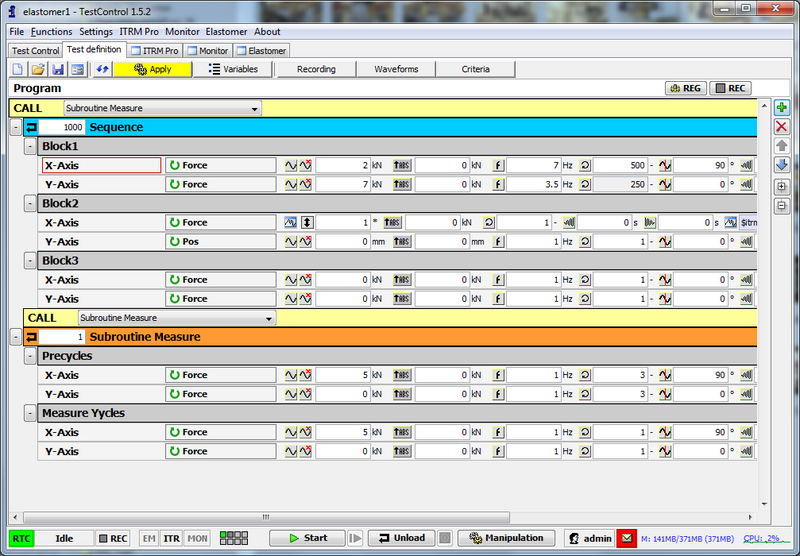Viewport: 800px width, 556px height.
Task: Click the ramp icon at end of Precycles X-Axis row
Action: pyautogui.click(x=746, y=375)
